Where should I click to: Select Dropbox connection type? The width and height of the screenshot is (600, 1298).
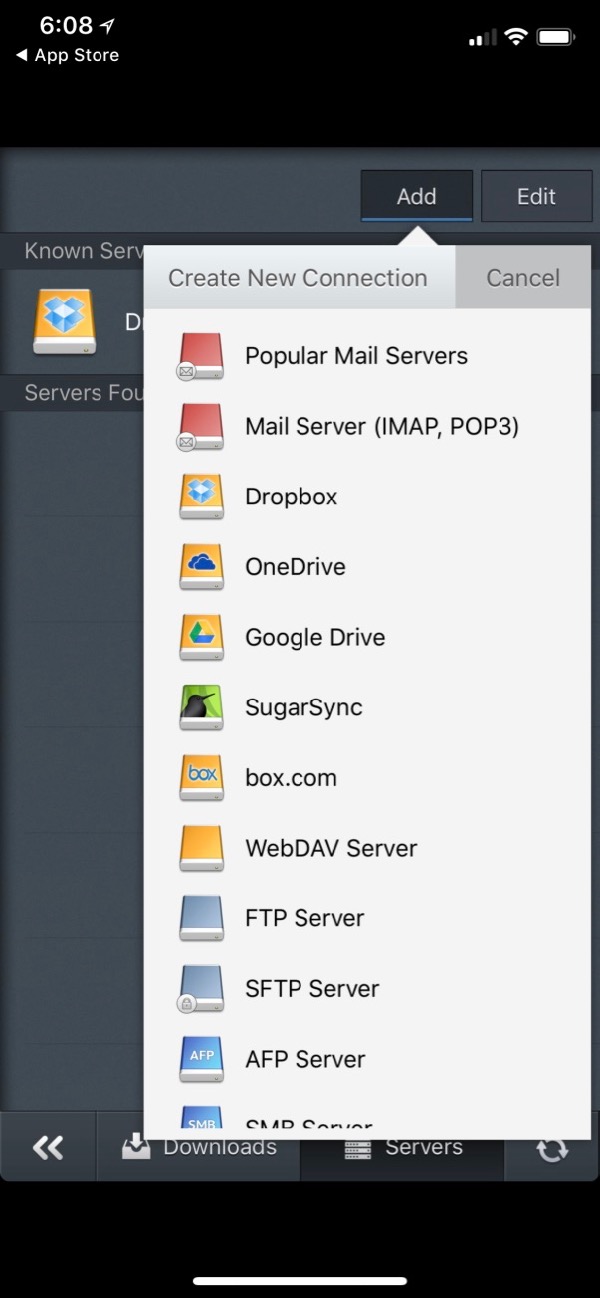pos(367,497)
